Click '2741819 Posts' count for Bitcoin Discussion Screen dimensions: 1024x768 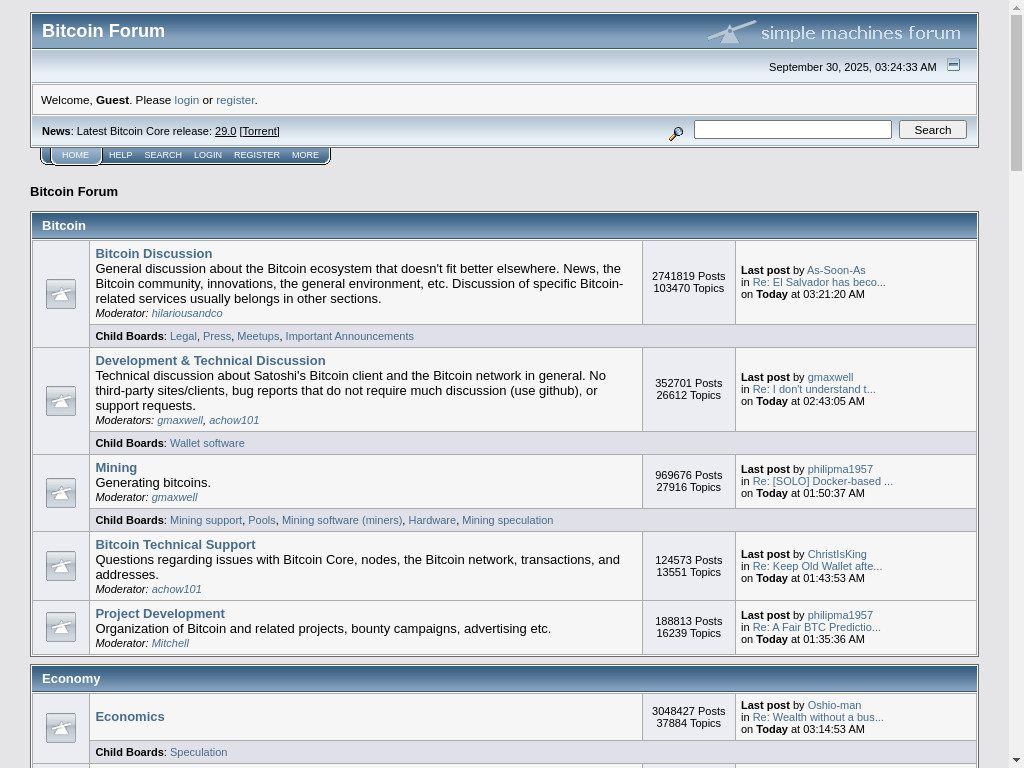pos(688,276)
